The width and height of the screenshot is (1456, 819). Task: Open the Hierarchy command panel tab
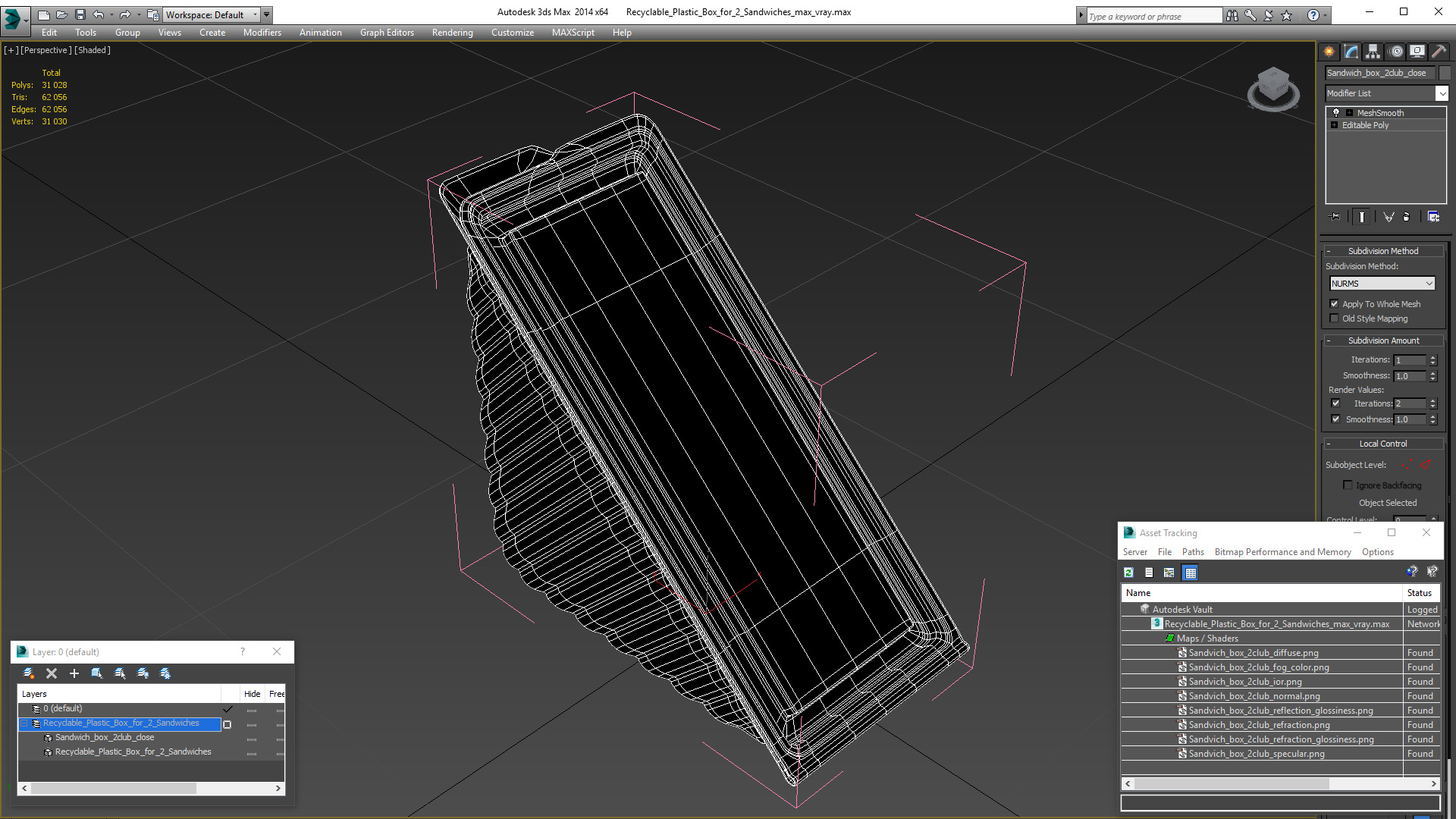tap(1373, 52)
